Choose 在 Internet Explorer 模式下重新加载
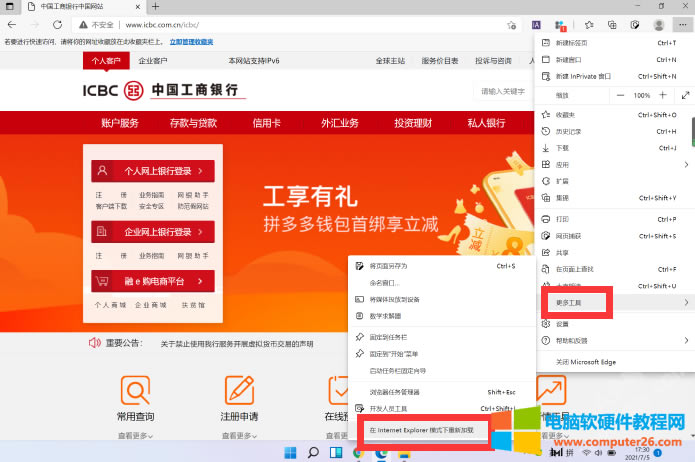Viewport: 695px width, 462px height. tap(424, 431)
